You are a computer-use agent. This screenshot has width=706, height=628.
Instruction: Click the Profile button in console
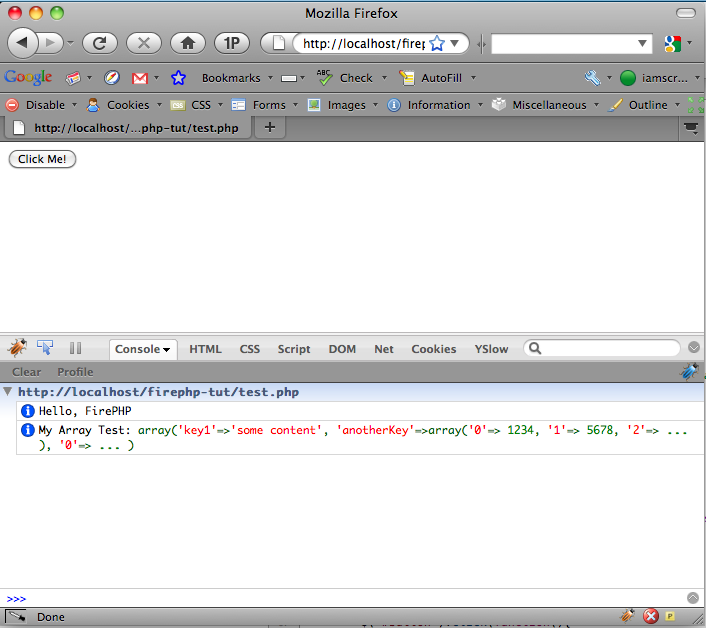75,372
